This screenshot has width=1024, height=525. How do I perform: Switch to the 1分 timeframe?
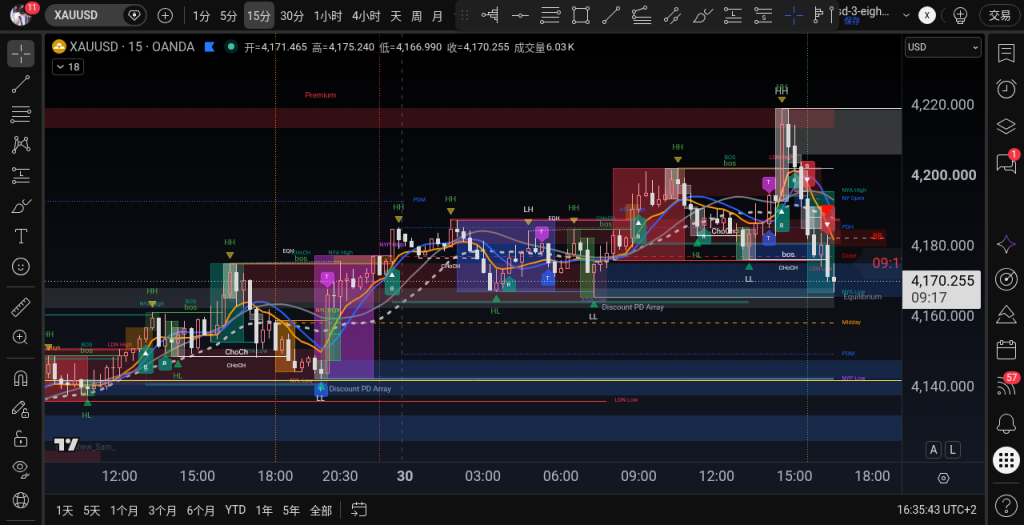coord(201,16)
